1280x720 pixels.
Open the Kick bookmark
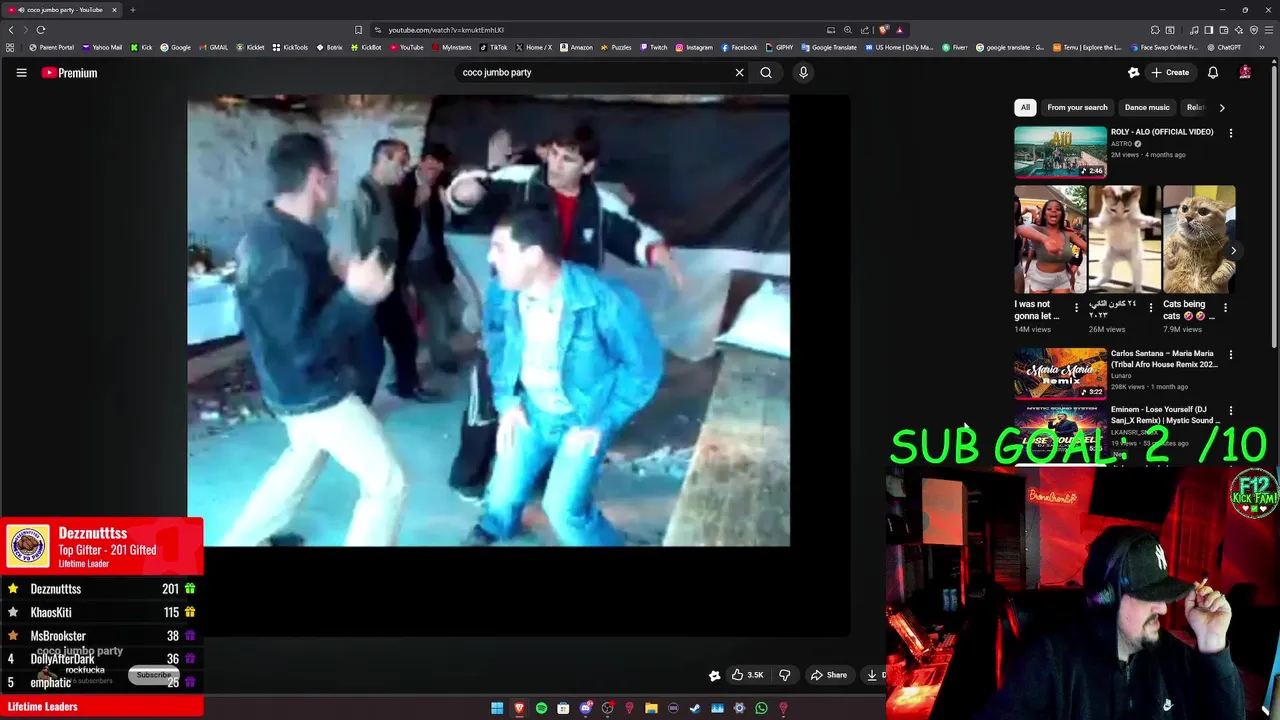142,47
